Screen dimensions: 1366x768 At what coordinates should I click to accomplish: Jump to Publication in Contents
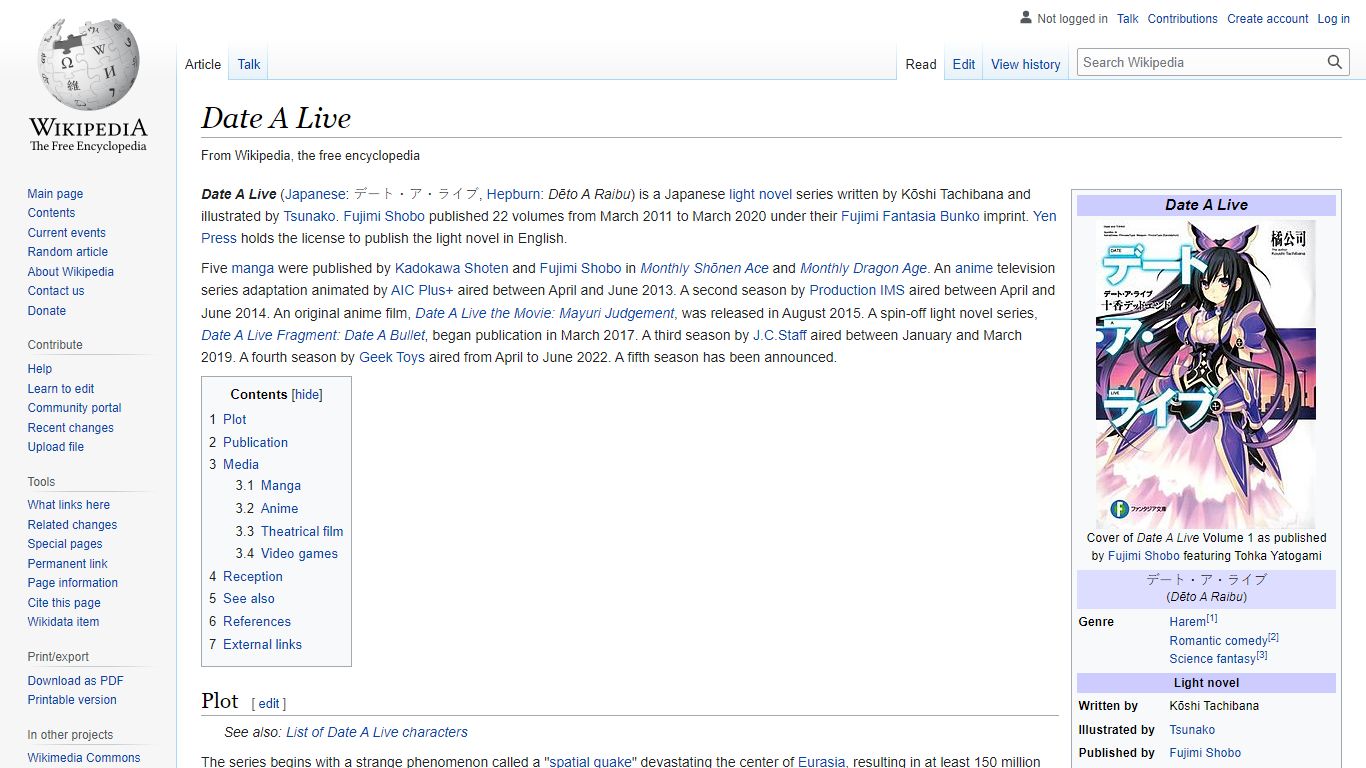coord(255,442)
